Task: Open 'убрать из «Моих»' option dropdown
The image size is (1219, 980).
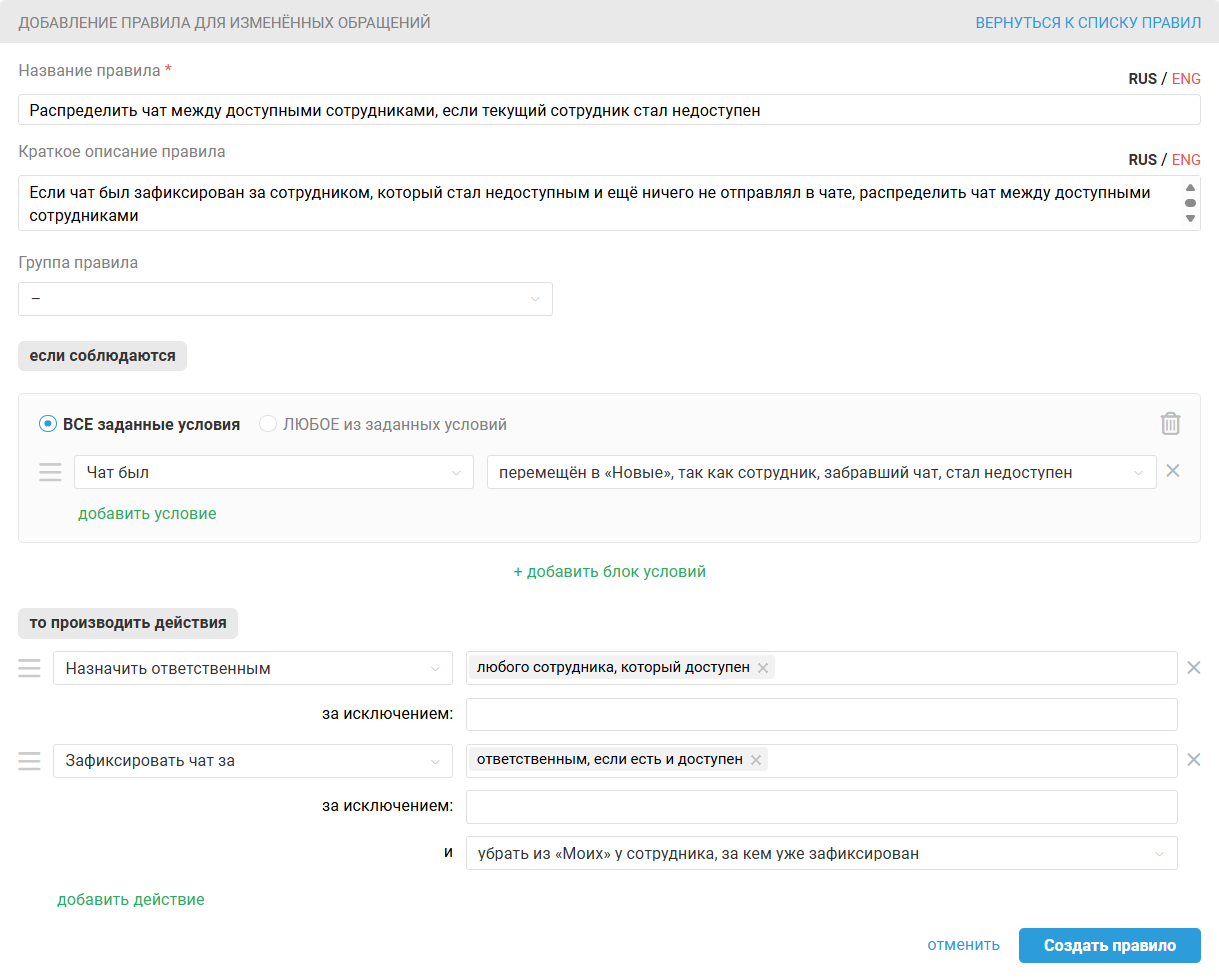Action: point(821,854)
